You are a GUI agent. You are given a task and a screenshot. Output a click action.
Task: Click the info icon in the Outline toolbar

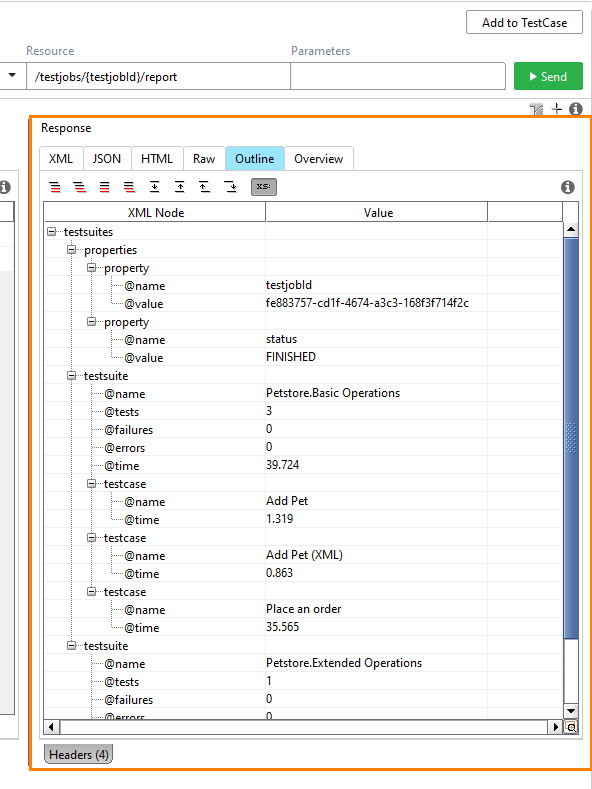tap(568, 187)
